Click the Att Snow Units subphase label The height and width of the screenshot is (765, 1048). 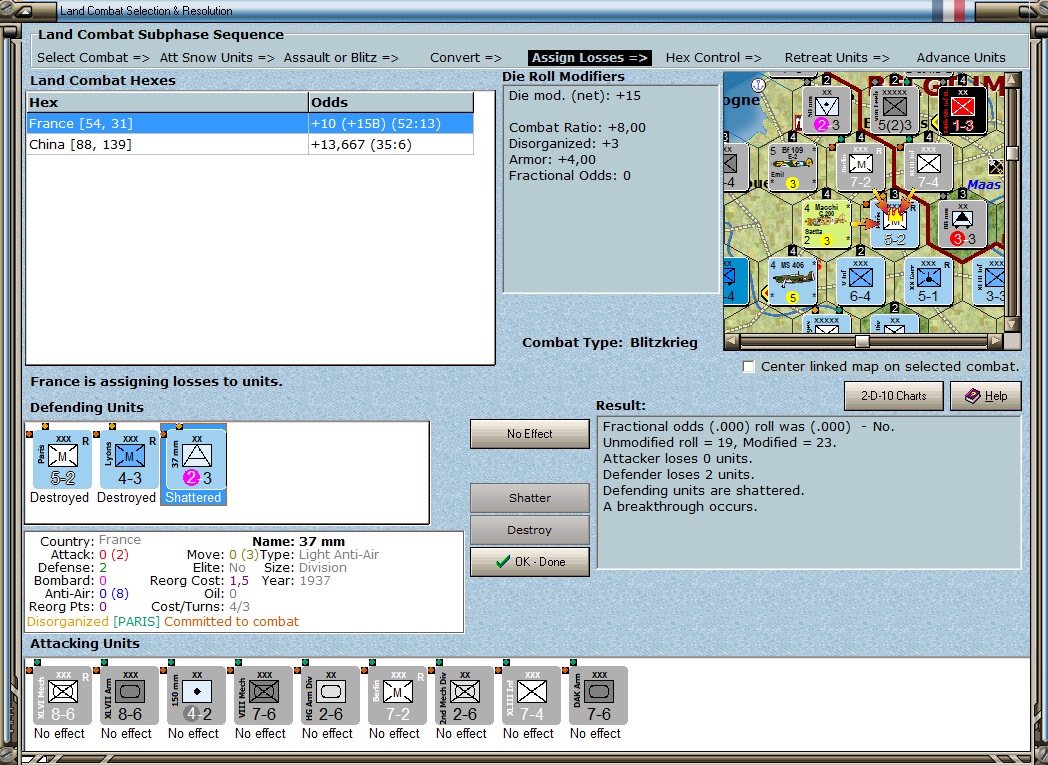[217, 57]
